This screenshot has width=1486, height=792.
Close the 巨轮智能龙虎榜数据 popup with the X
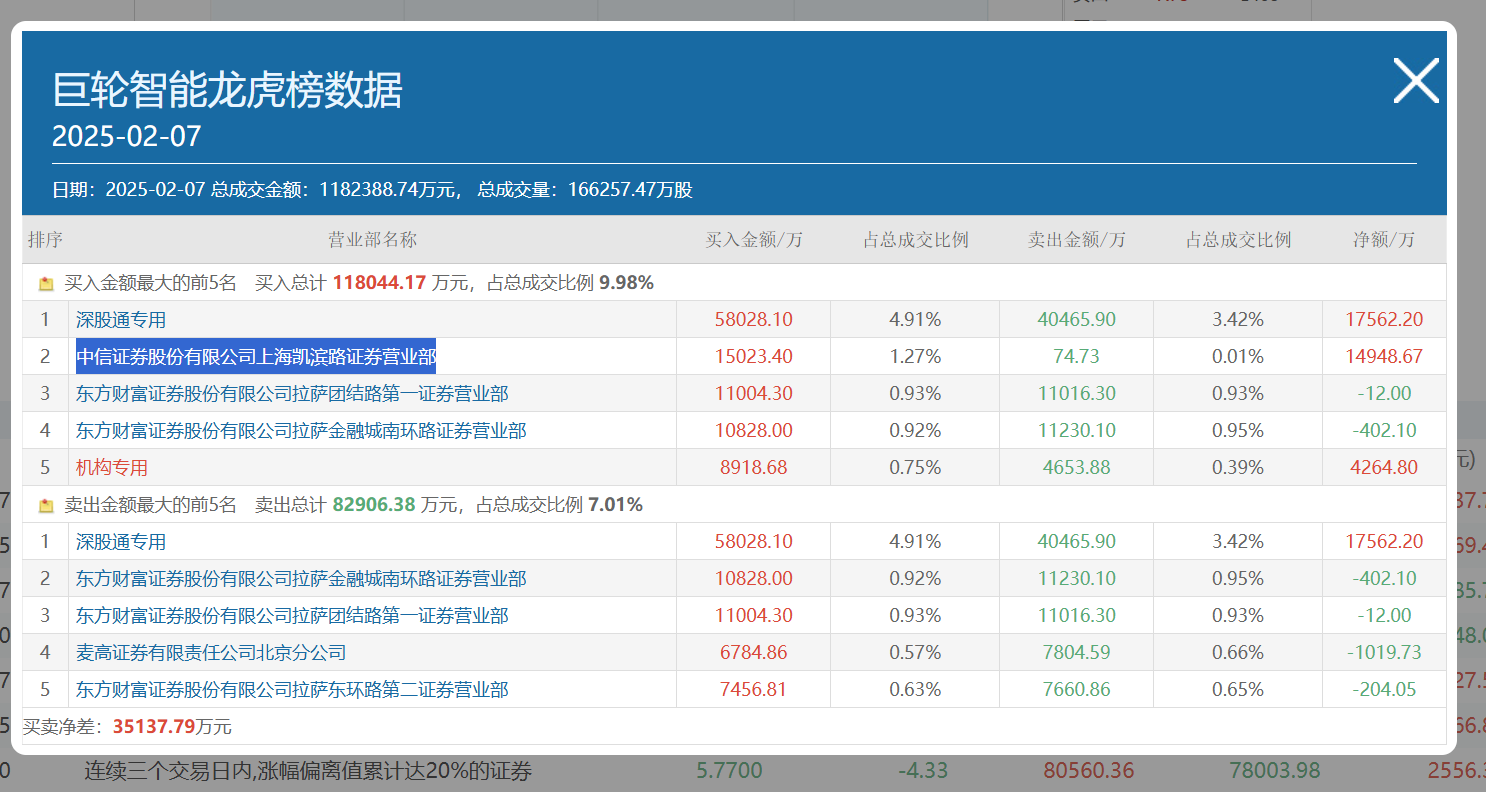click(x=1416, y=81)
